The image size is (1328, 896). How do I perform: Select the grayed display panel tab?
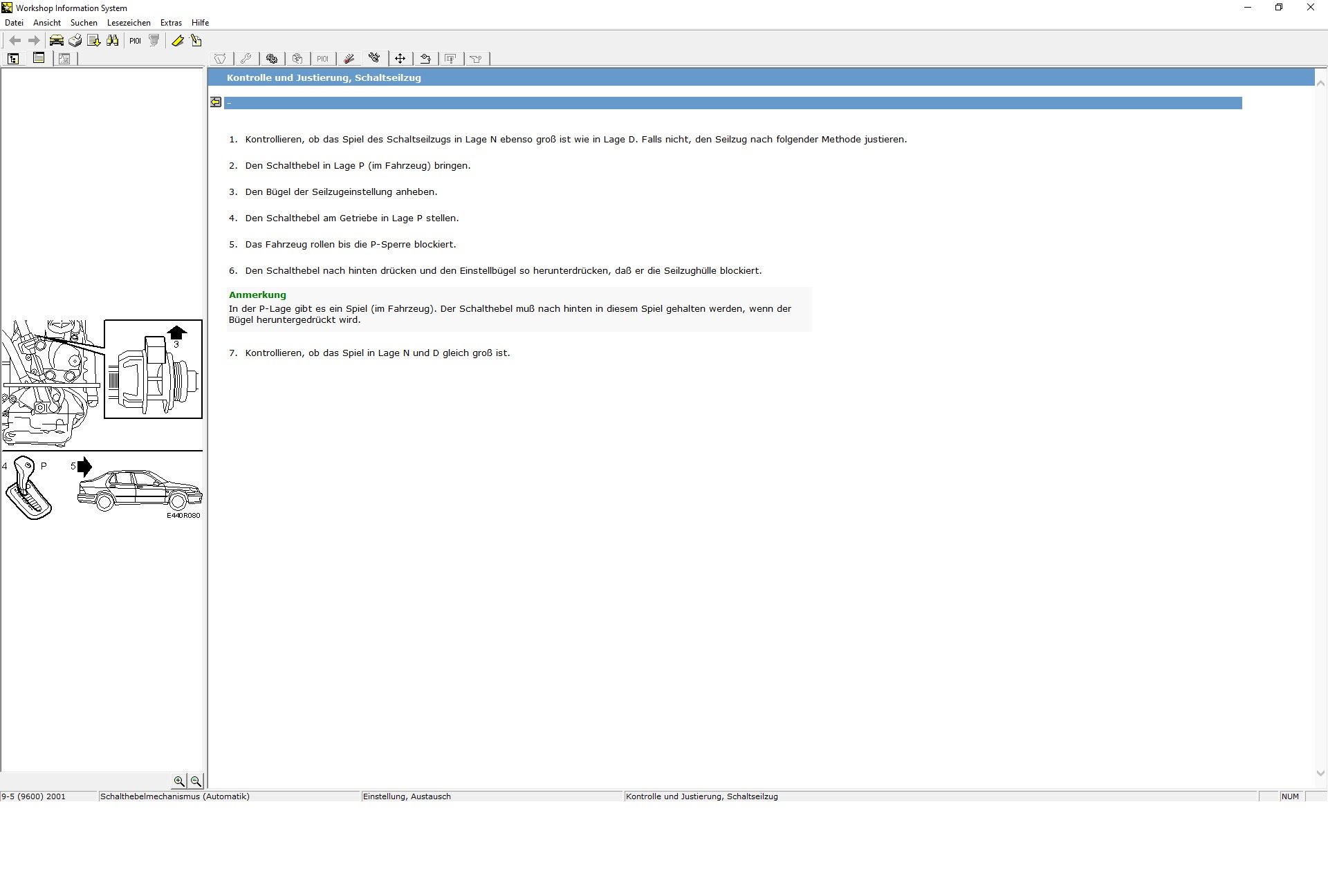click(450, 59)
